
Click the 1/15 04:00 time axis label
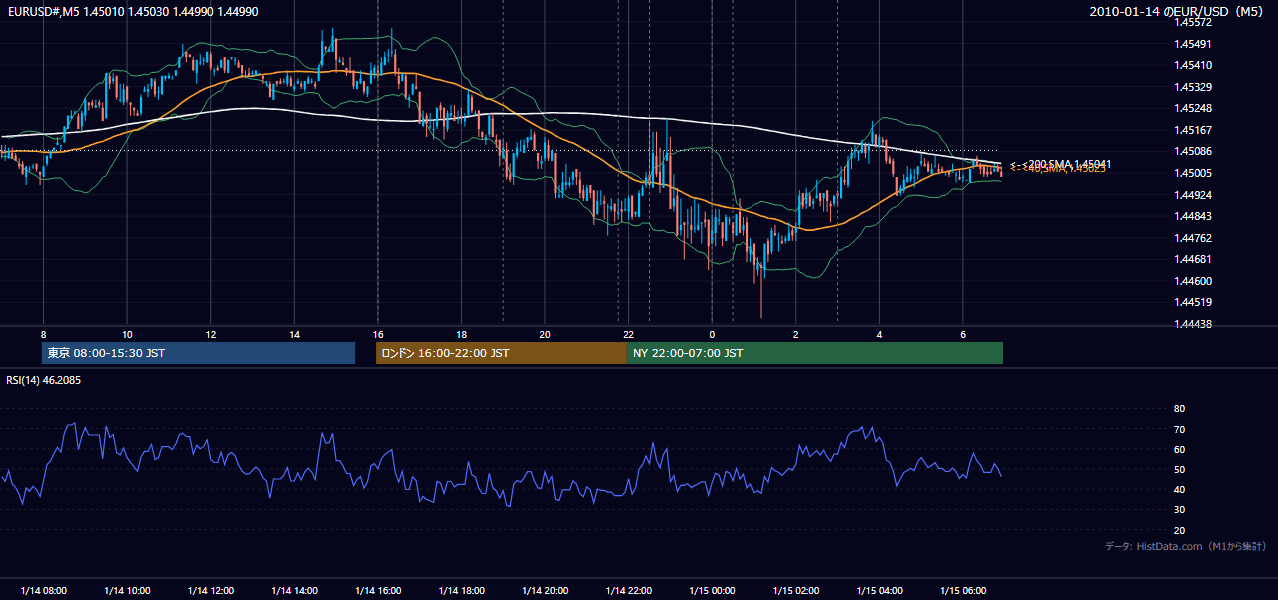click(879, 591)
